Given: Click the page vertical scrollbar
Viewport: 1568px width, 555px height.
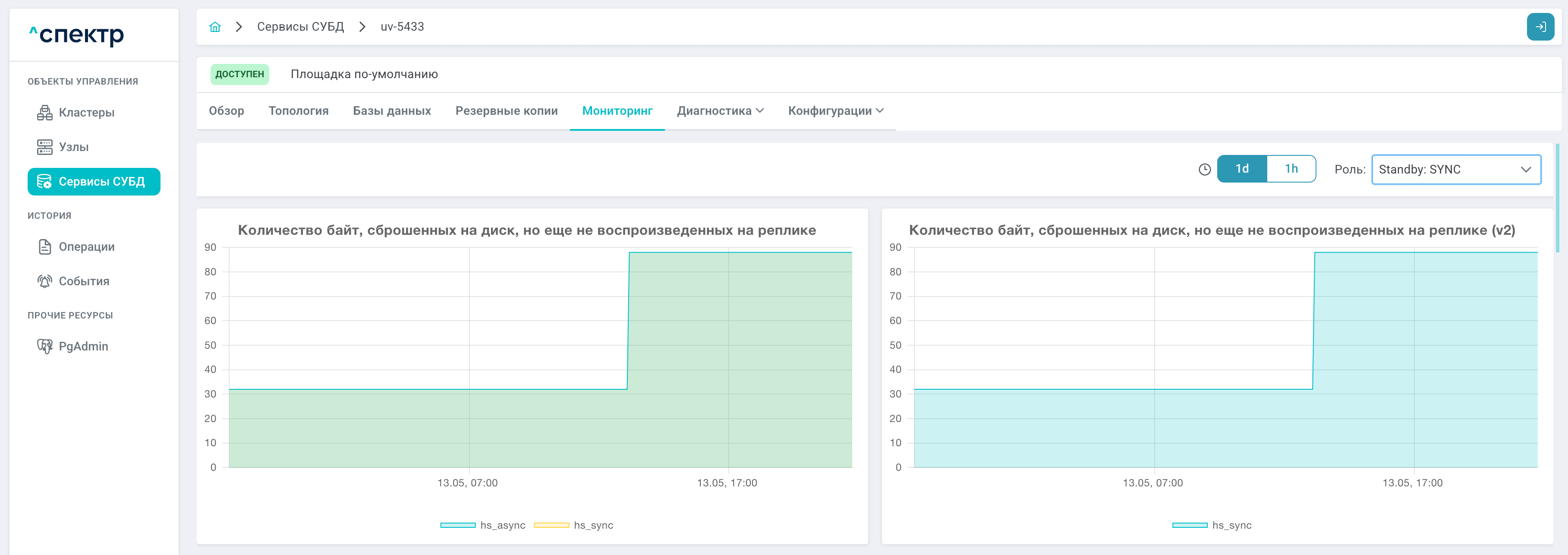Looking at the screenshot, I should pyautogui.click(x=1557, y=198).
